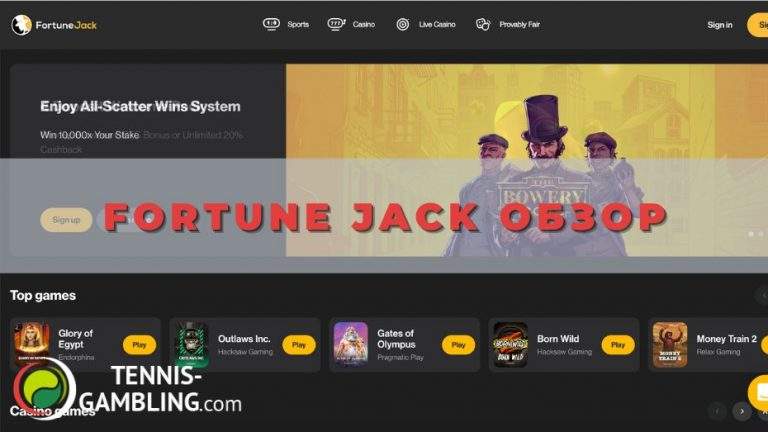Click the Money Train 2 title
Screen dimensions: 768x432
point(726,339)
